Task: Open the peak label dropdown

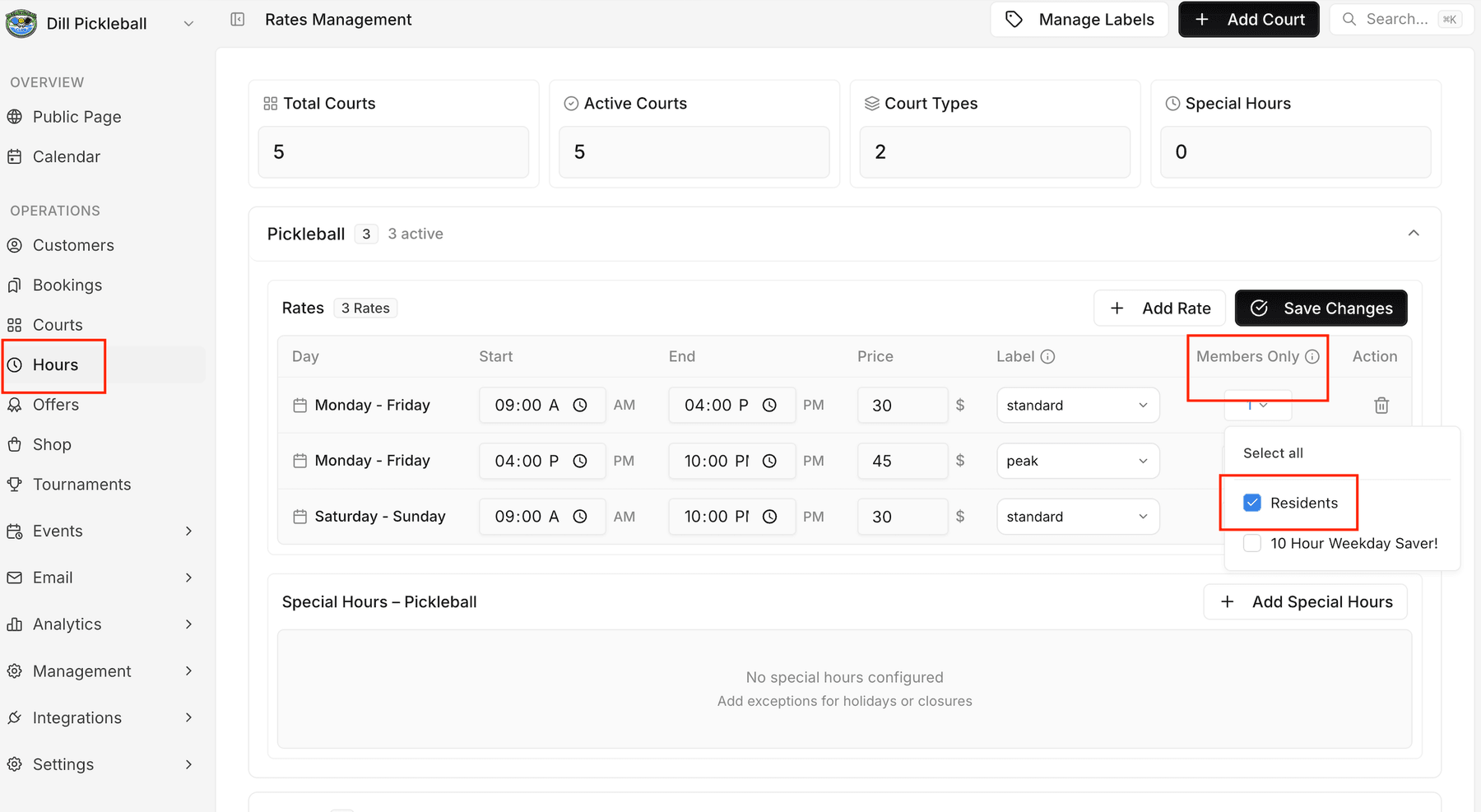Action: pyautogui.click(x=1078, y=461)
